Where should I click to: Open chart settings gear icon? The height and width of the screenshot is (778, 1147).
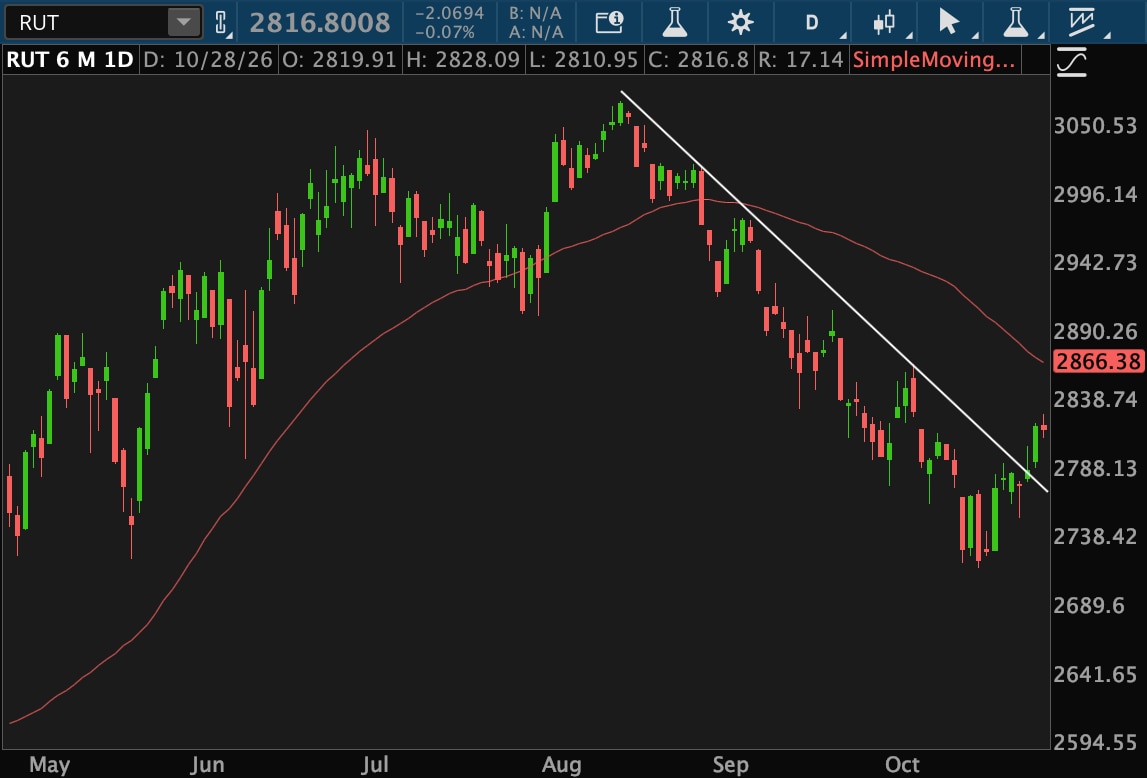tap(740, 23)
